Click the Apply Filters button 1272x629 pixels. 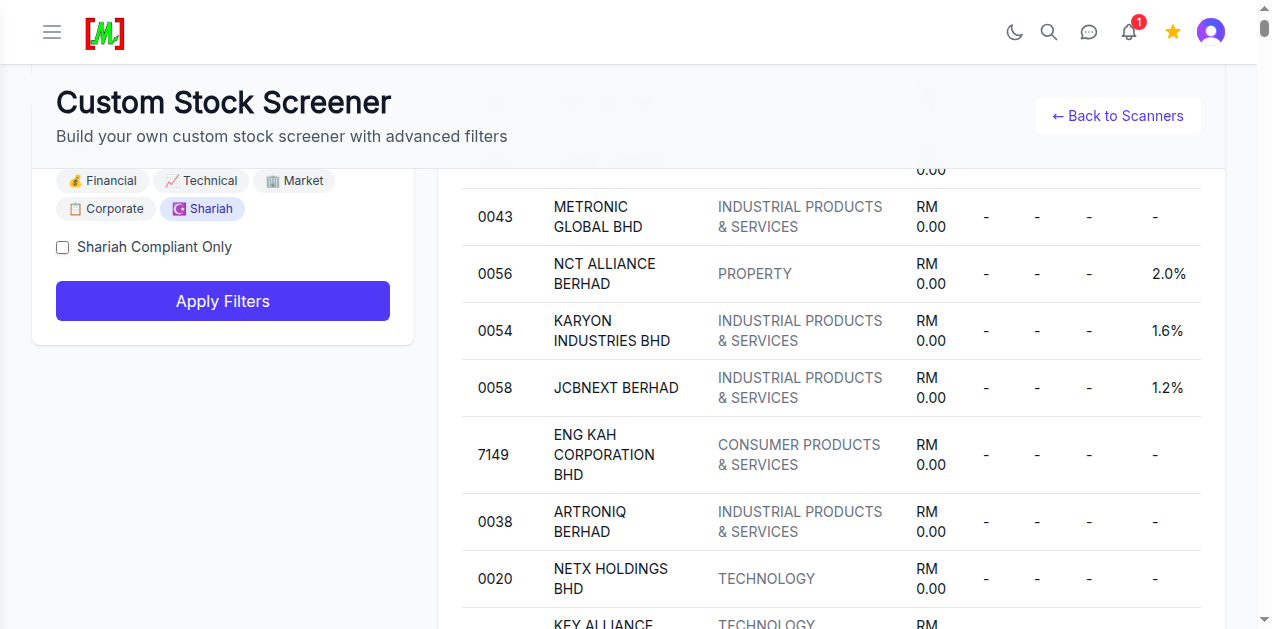point(223,301)
